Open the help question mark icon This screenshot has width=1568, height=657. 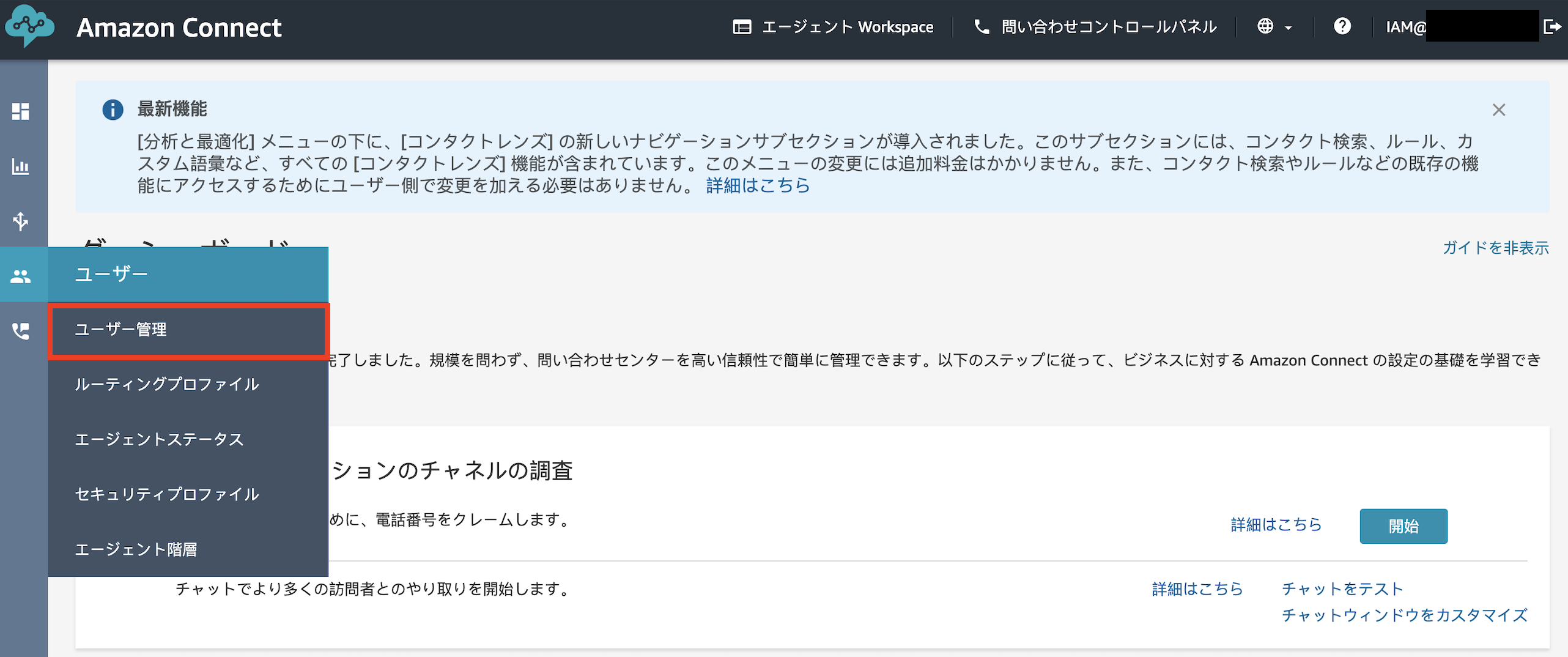click(x=1342, y=26)
